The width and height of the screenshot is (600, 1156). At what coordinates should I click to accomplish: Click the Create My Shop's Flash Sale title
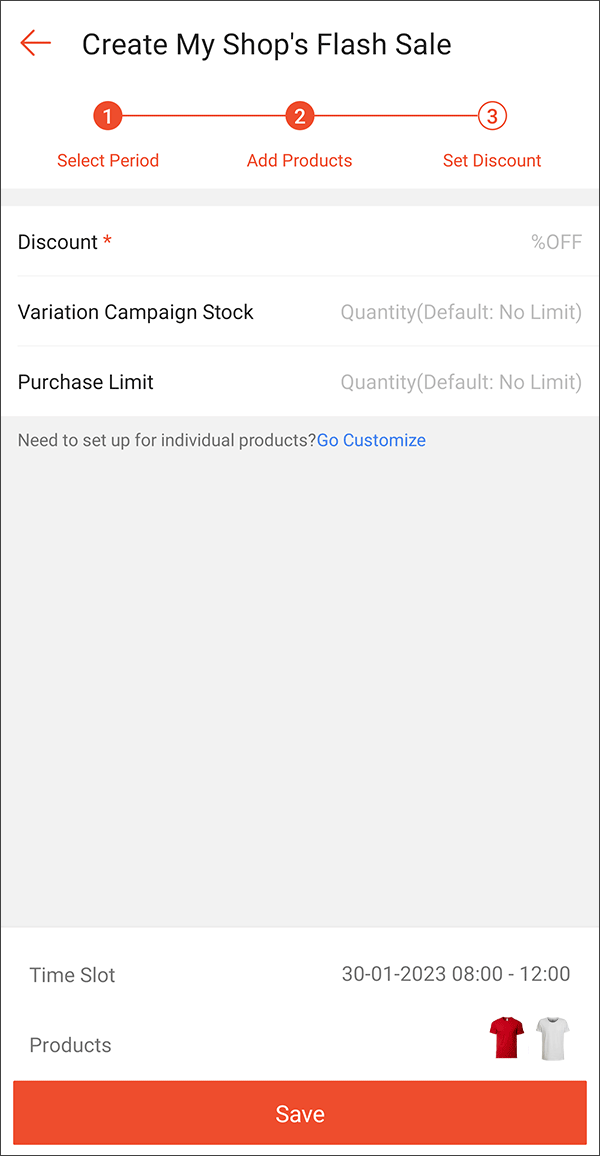[267, 44]
